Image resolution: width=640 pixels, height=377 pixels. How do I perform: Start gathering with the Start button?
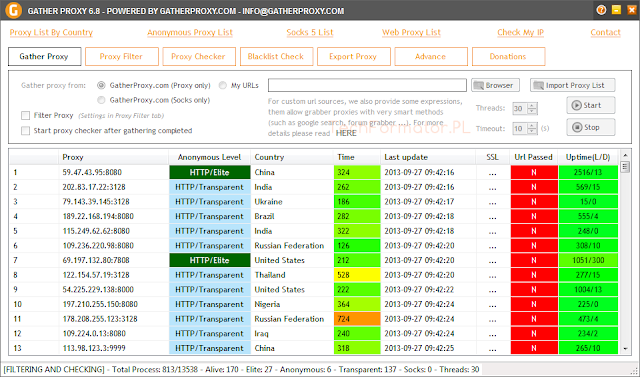pyautogui.click(x=591, y=105)
